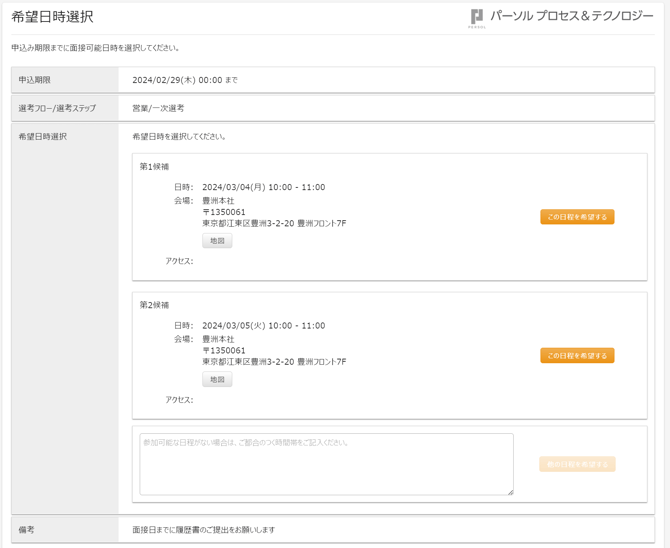This screenshot has width=670, height=548.
Task: Click the disabled 他の日程を希望する button
Action: pos(577,465)
